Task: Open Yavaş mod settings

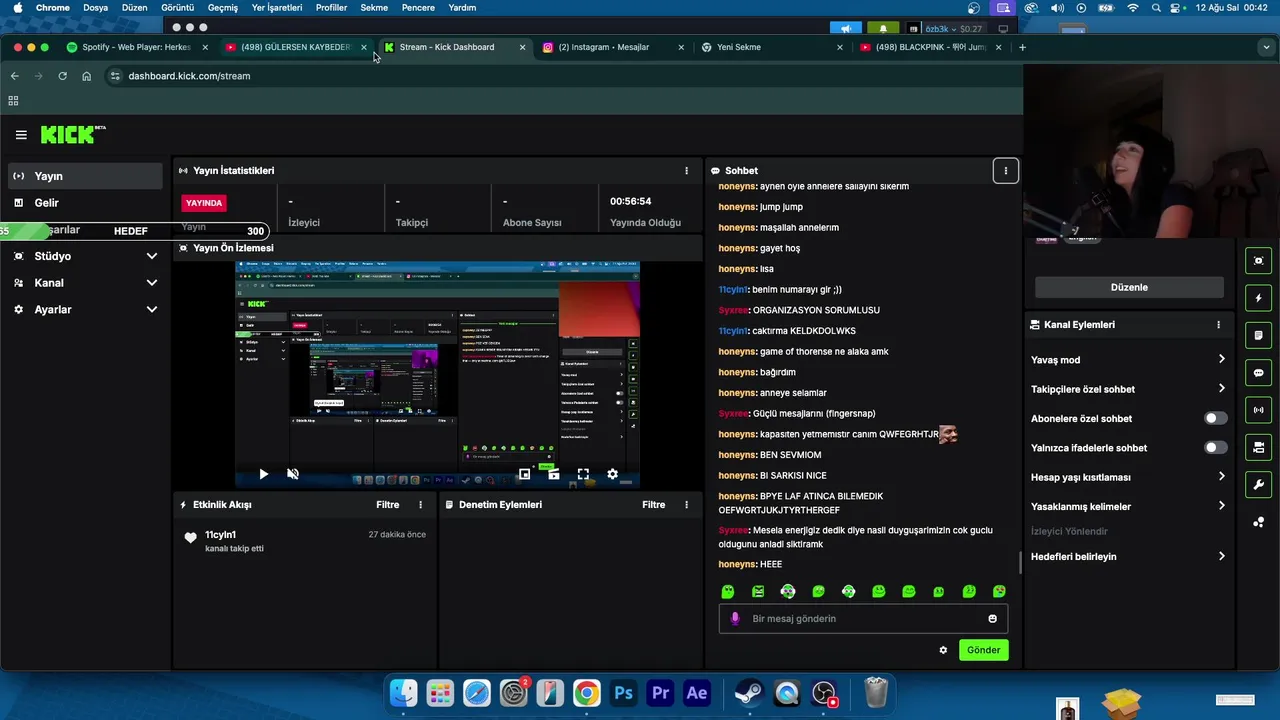Action: 1128,360
